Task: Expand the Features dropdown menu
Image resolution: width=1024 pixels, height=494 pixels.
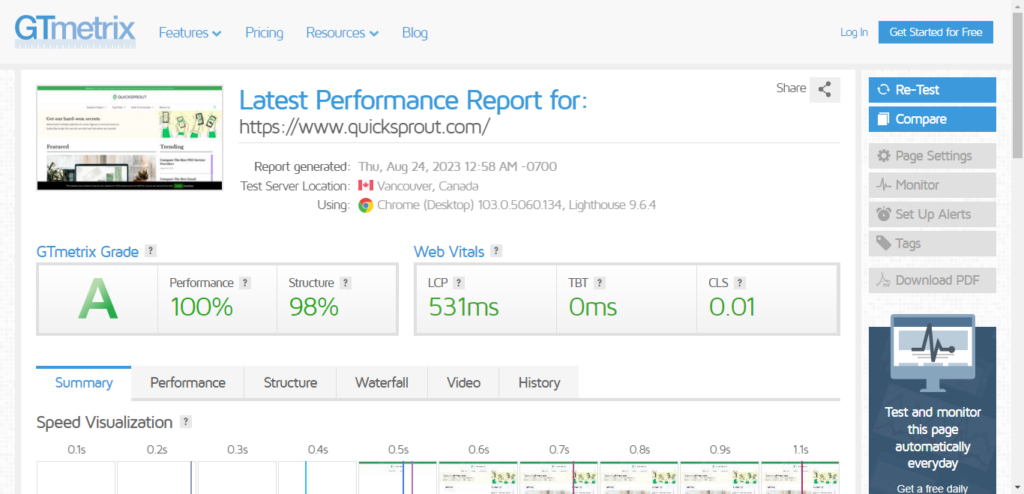Action: 190,33
